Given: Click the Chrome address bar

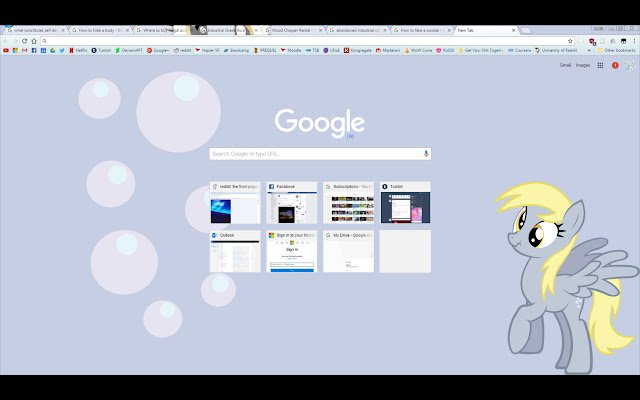Looking at the screenshot, I should point(306,41).
